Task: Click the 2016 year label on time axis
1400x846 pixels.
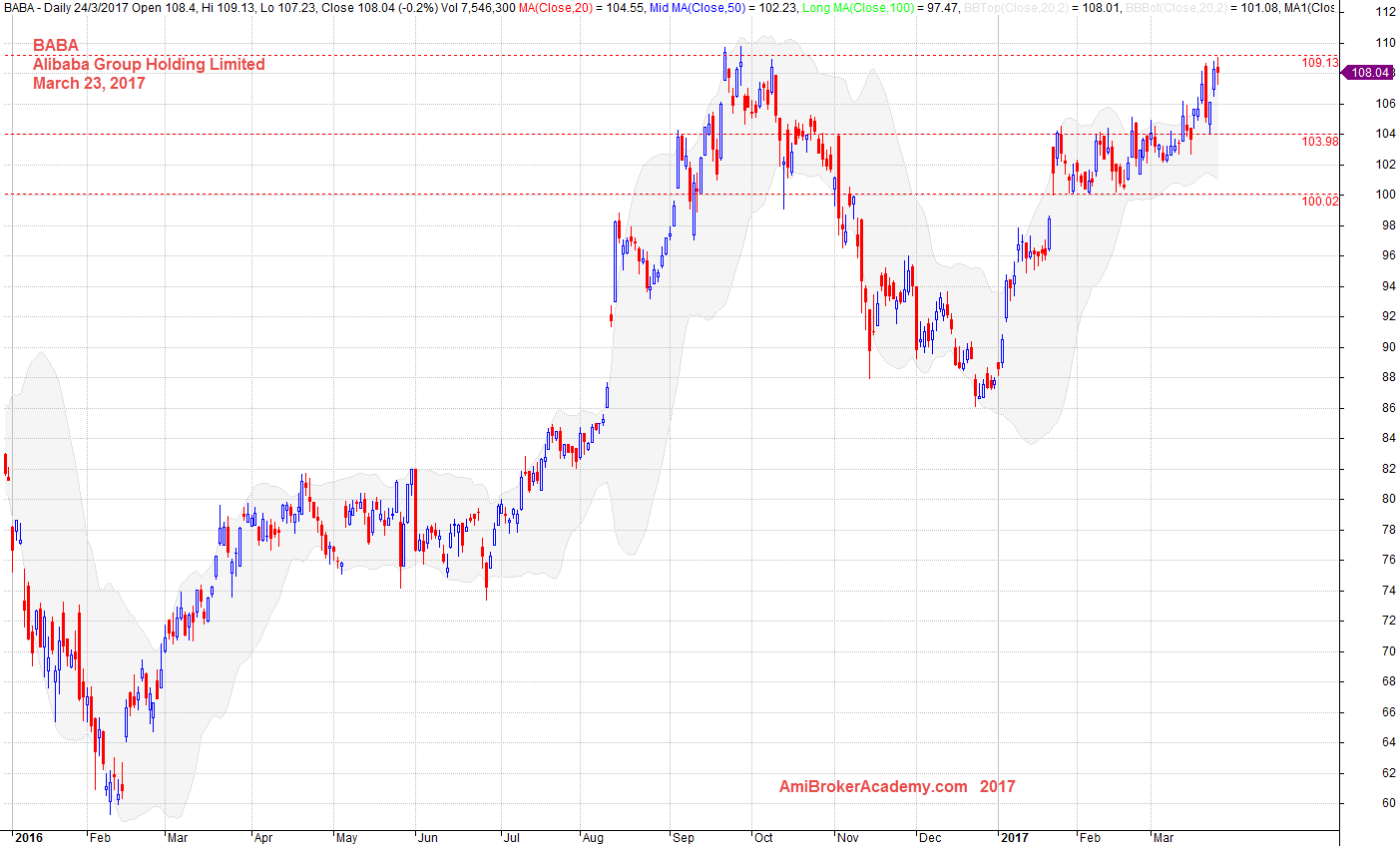Action: [30, 838]
